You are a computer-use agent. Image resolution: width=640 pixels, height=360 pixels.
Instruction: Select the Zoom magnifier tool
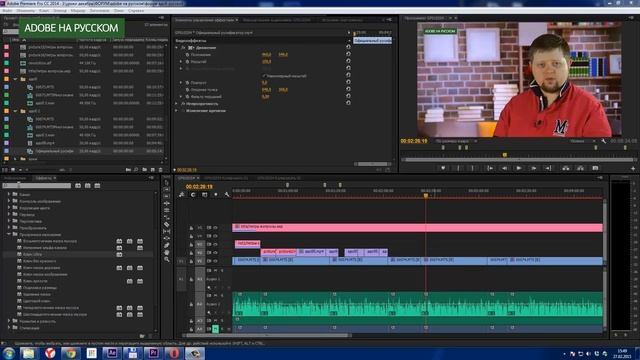(167, 259)
